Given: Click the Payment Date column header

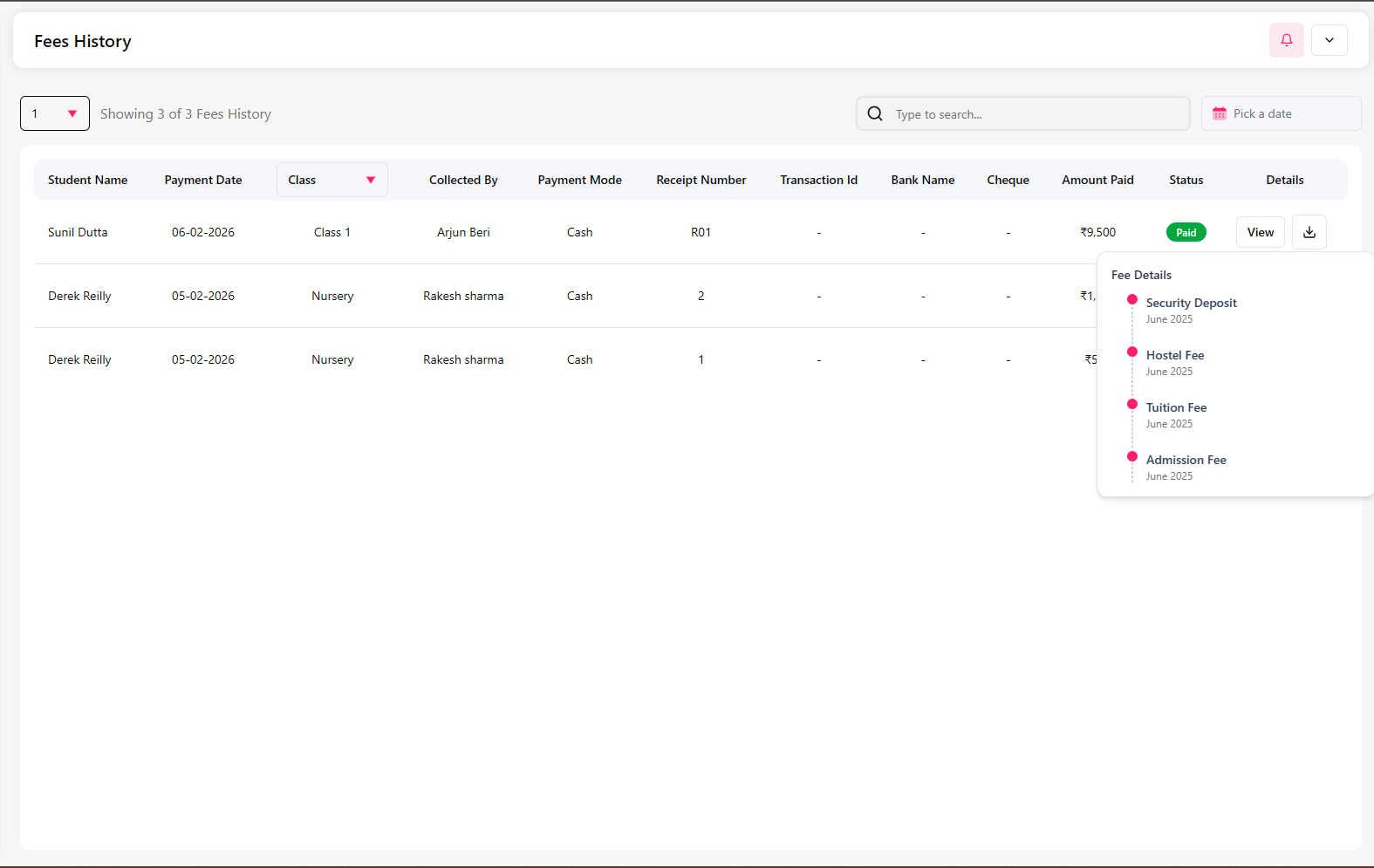Looking at the screenshot, I should tap(203, 180).
